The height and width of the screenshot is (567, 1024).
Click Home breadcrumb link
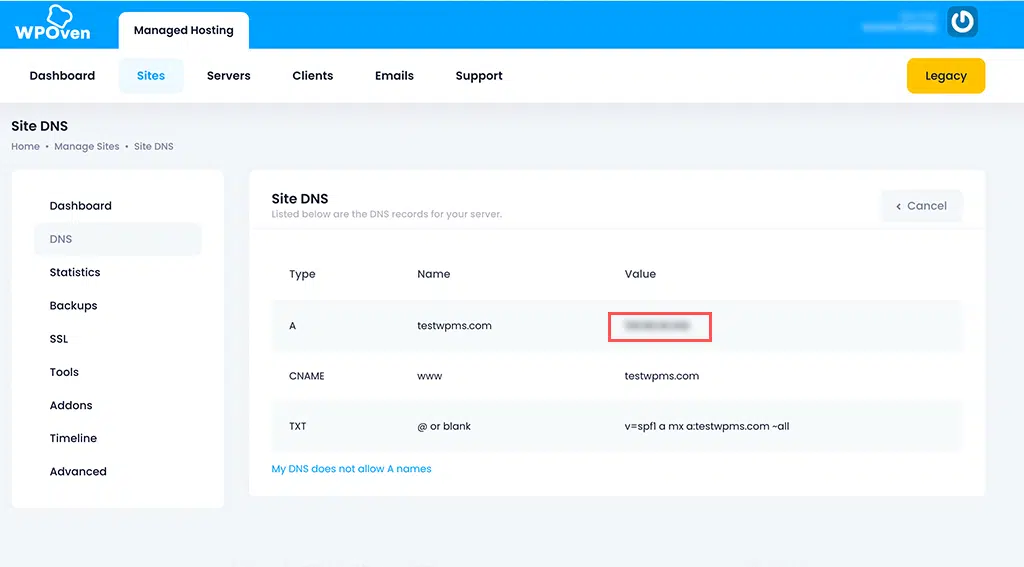(25, 147)
